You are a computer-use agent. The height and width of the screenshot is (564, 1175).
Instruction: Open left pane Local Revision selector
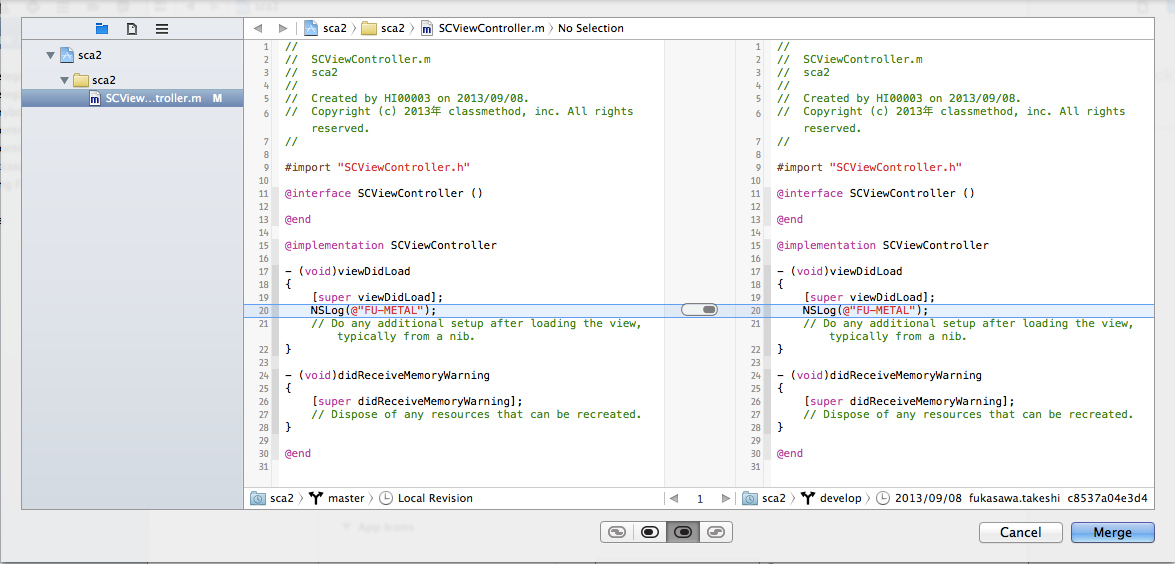426,498
